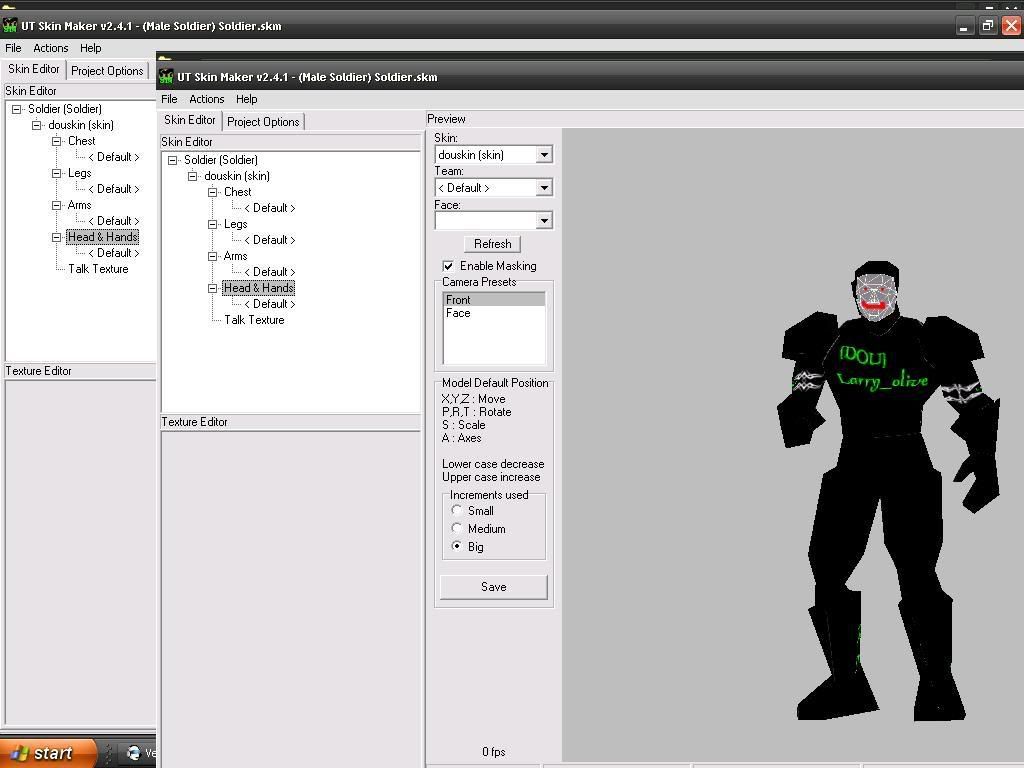
Task: Open the Windows start menu
Action: pyautogui.click(x=47, y=753)
